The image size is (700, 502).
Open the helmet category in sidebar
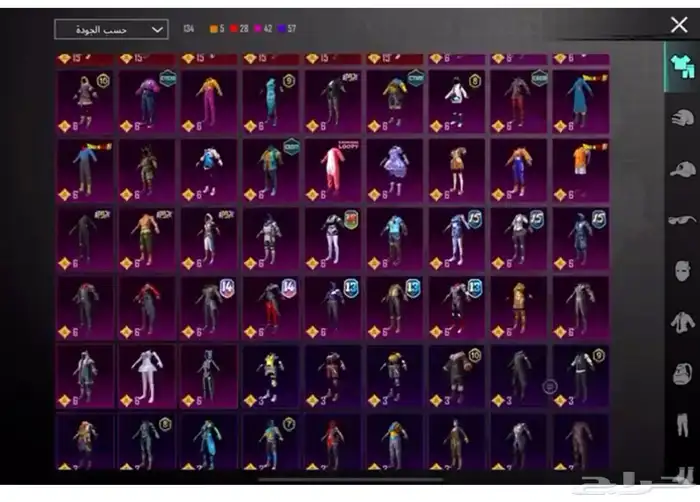[681, 117]
